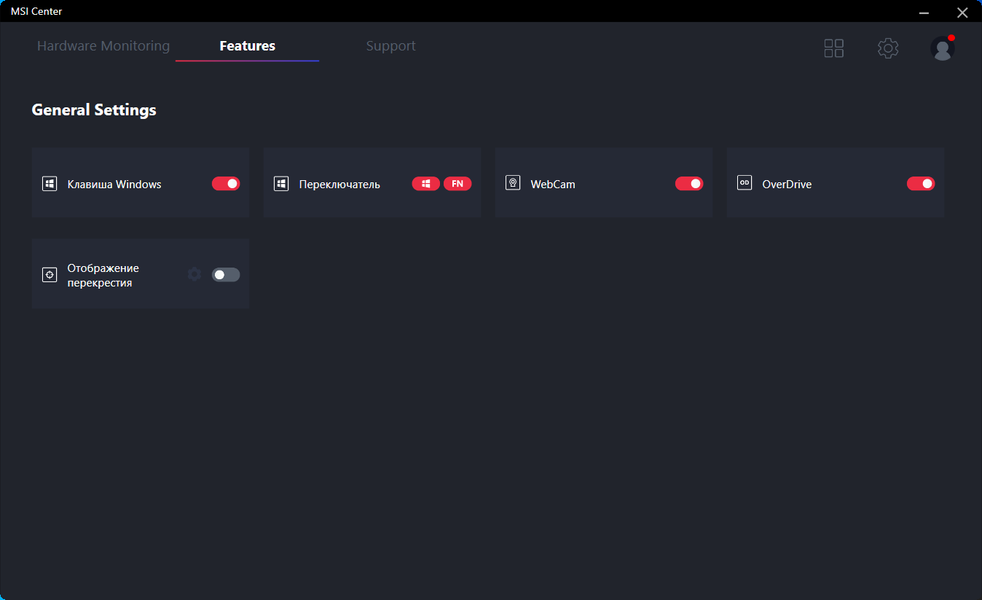Click the crosshair display card icon

pyautogui.click(x=49, y=274)
